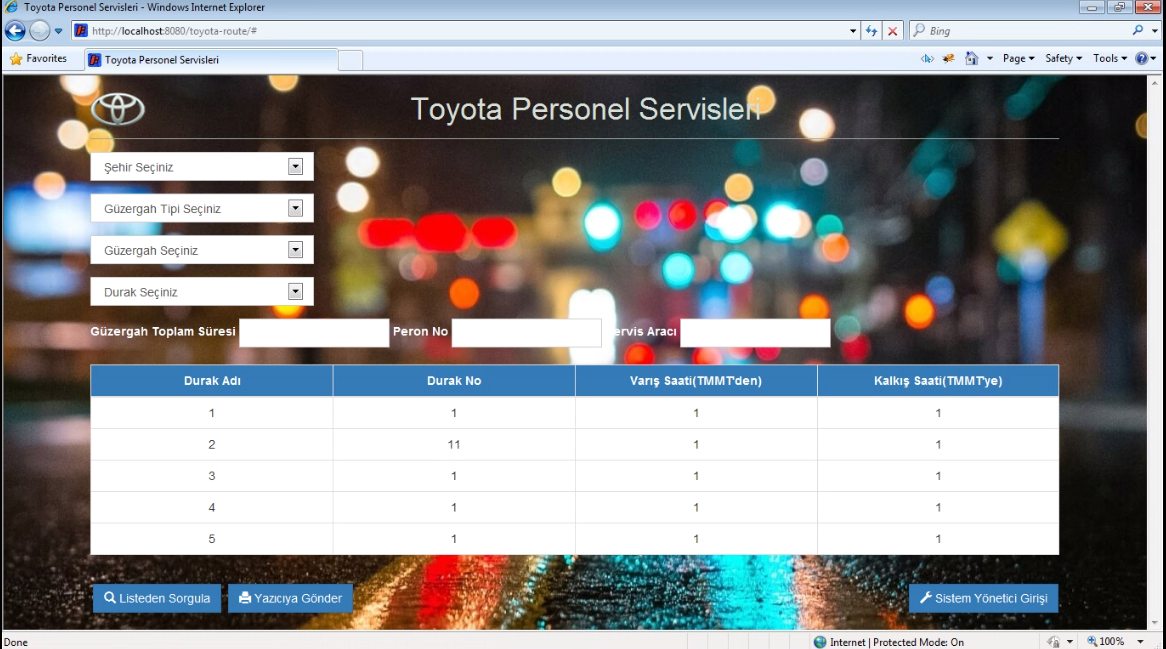Click the Yazıcıya Gönder button
The image size is (1166, 649).
[290, 598]
